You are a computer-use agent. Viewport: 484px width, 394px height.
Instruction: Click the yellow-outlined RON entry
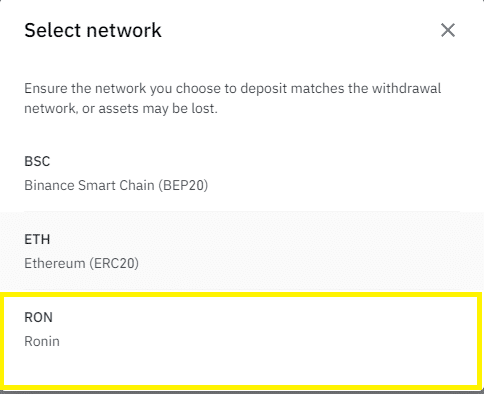(242, 341)
